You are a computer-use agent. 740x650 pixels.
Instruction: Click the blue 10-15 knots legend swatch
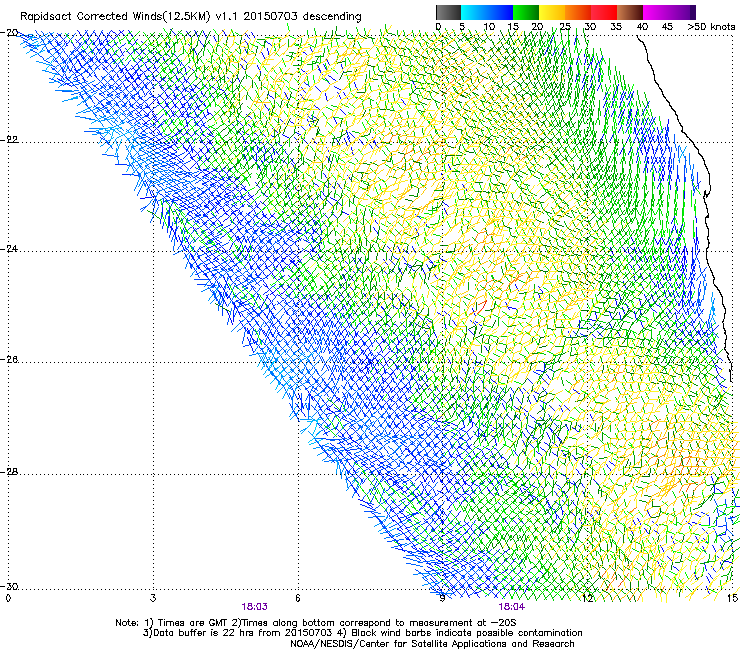point(500,12)
